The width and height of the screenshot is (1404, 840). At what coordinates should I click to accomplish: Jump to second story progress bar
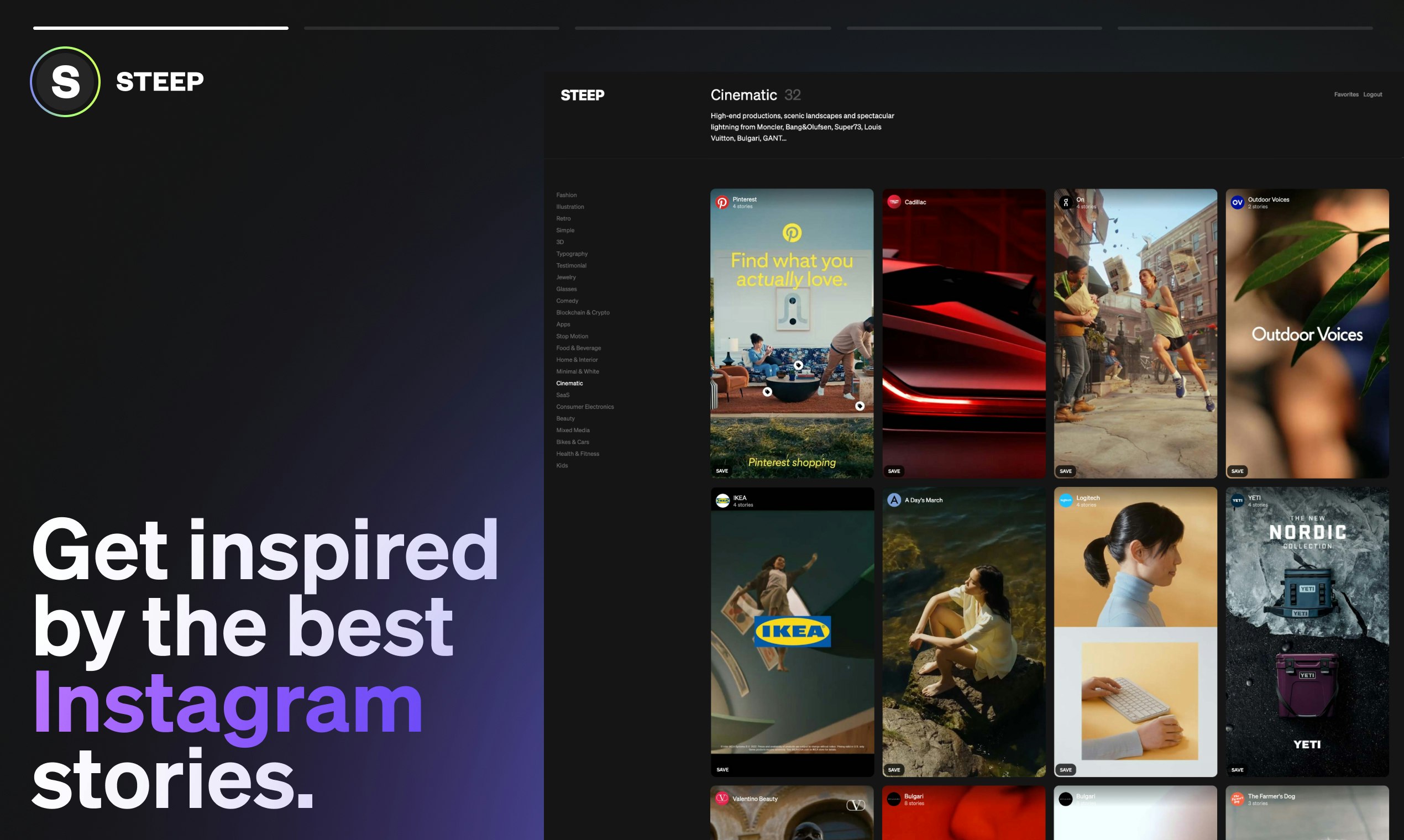coord(431,28)
